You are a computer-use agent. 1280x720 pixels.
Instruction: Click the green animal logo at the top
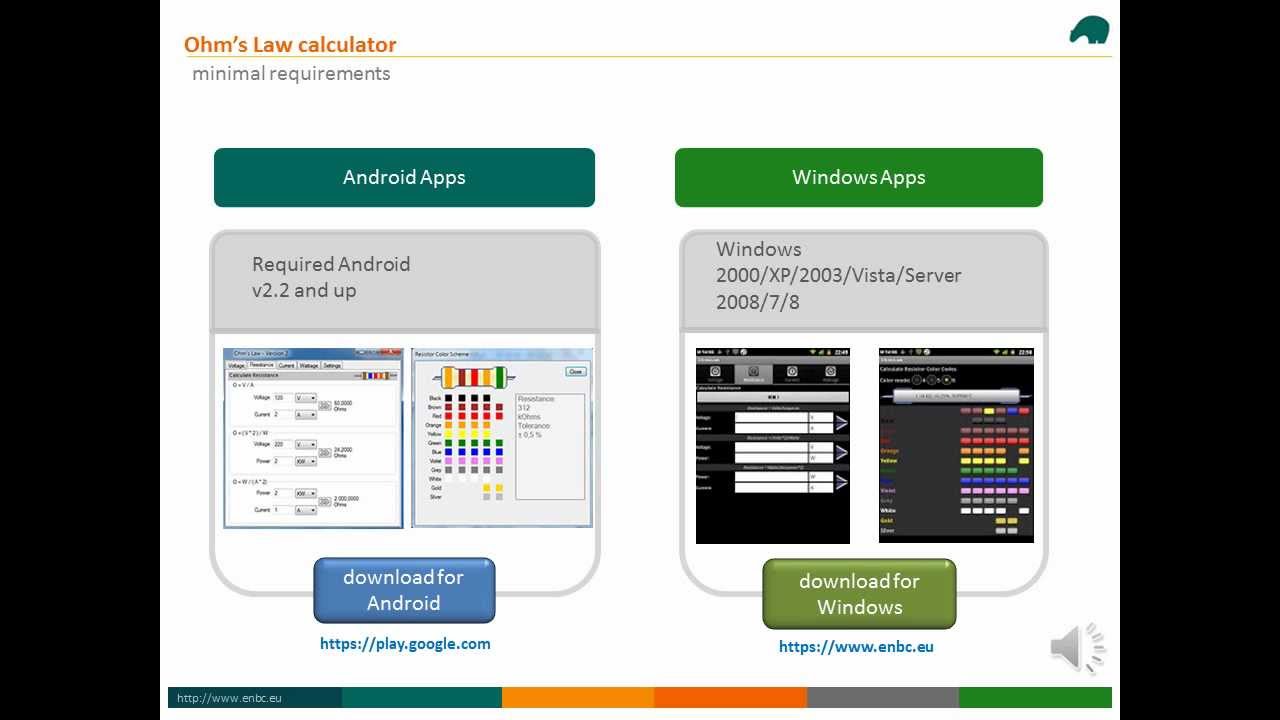(1089, 29)
